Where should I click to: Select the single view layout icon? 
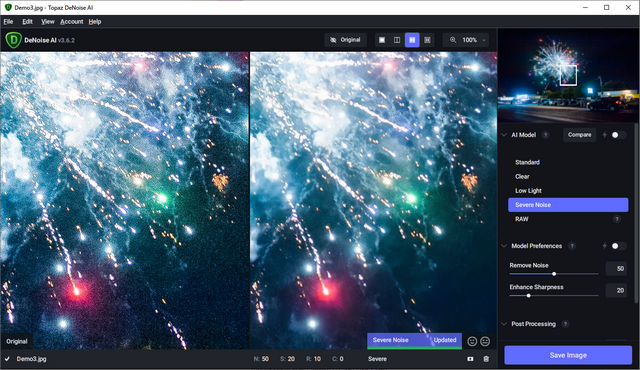(382, 40)
